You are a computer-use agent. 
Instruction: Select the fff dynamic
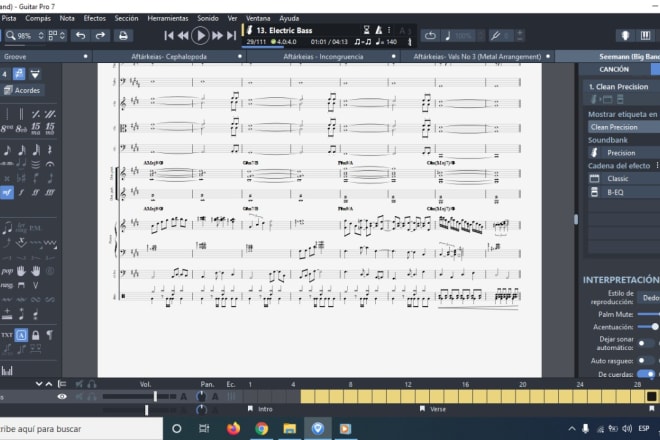[50, 192]
